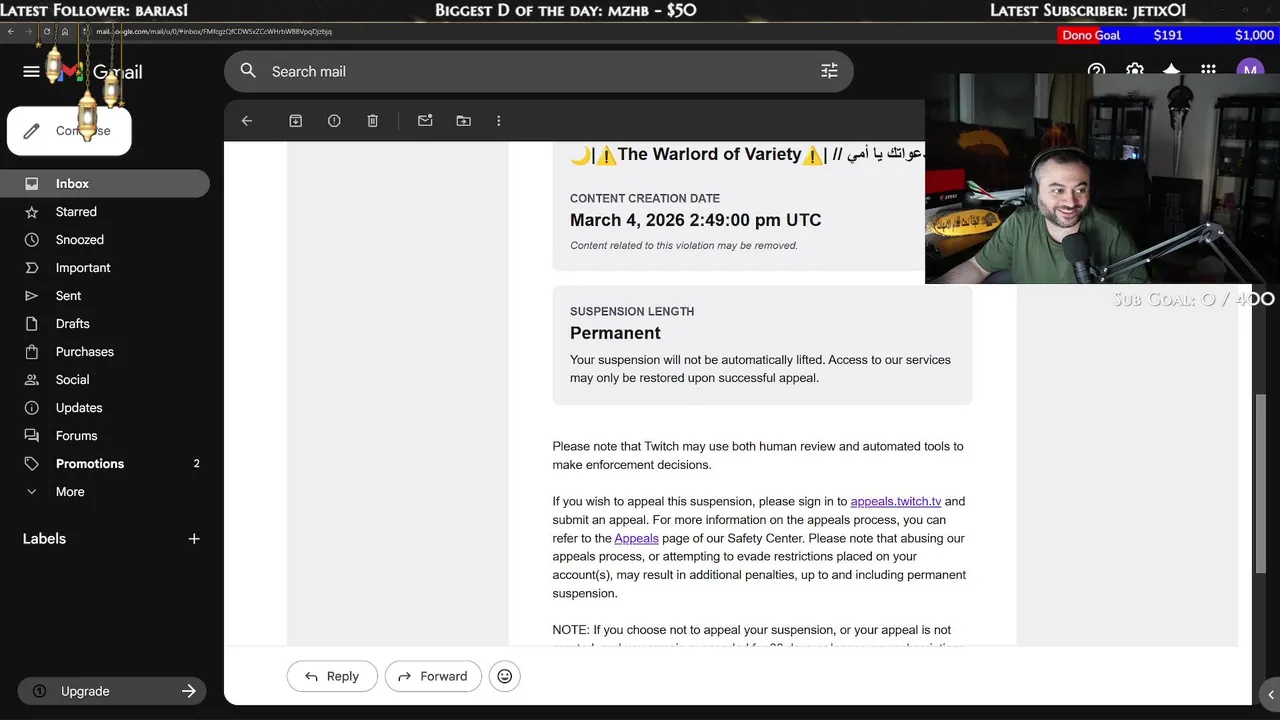Open the Updates category

105,408
